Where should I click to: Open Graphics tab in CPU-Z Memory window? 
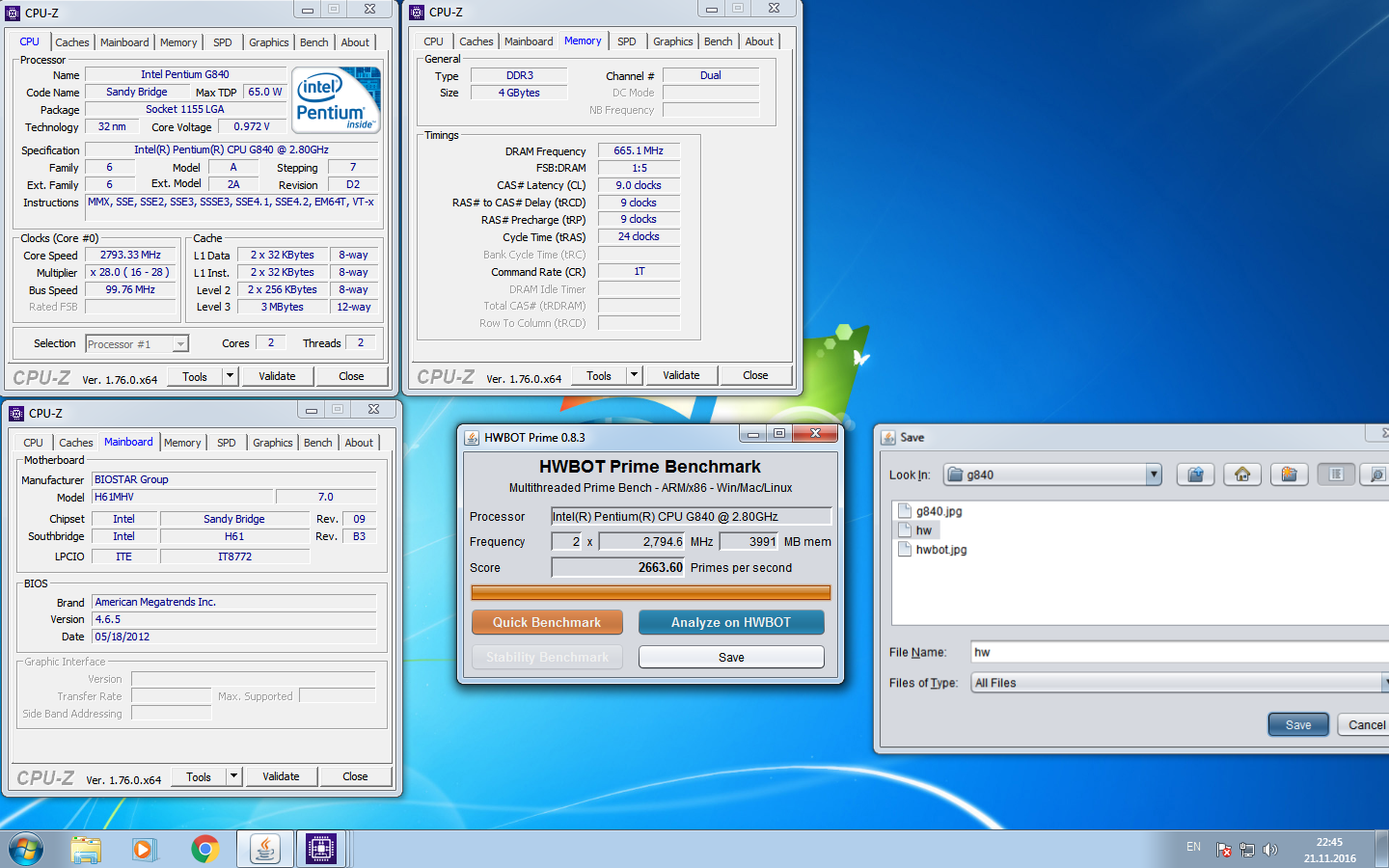pos(673,41)
